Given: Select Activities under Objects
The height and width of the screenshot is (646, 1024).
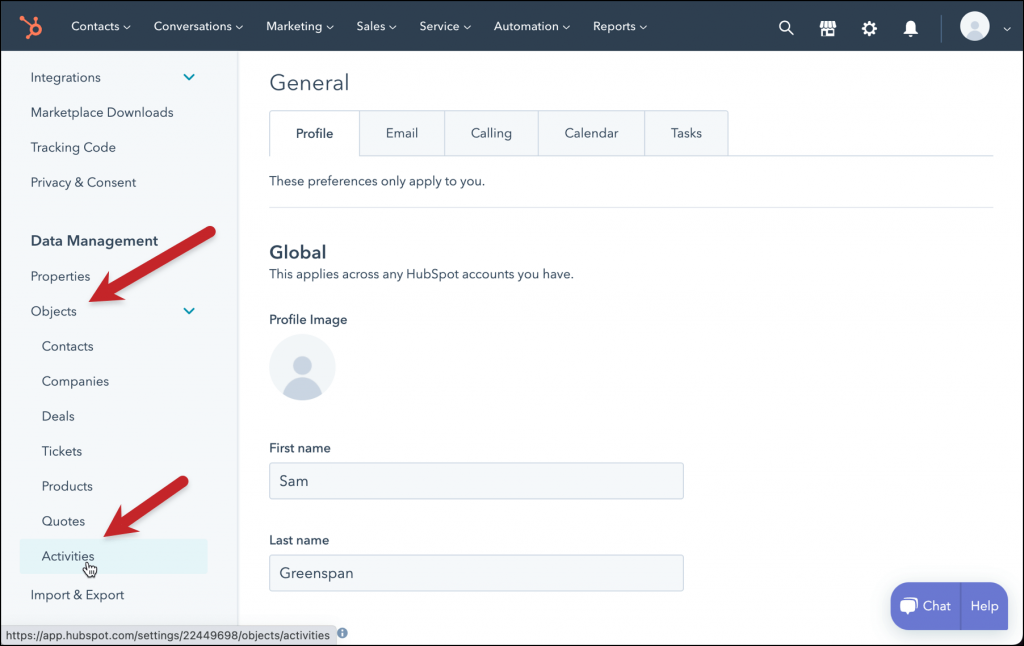Looking at the screenshot, I should [68, 556].
